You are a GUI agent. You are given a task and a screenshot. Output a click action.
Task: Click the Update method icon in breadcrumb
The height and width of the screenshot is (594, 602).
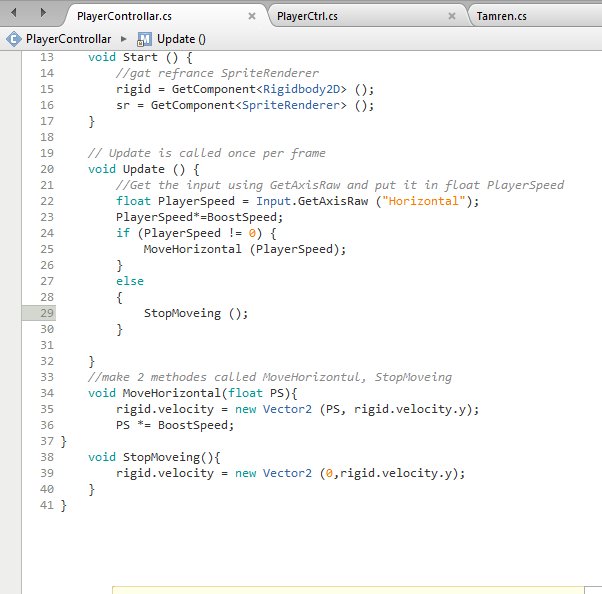tap(144, 39)
